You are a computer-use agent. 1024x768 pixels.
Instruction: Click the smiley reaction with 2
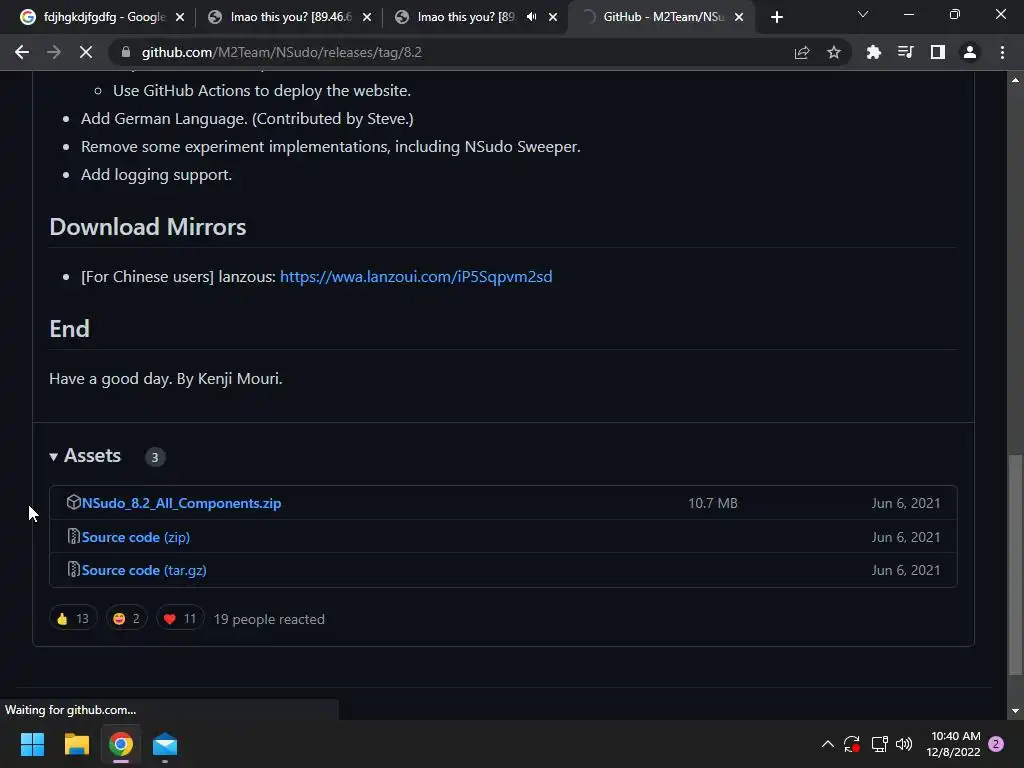[126, 618]
